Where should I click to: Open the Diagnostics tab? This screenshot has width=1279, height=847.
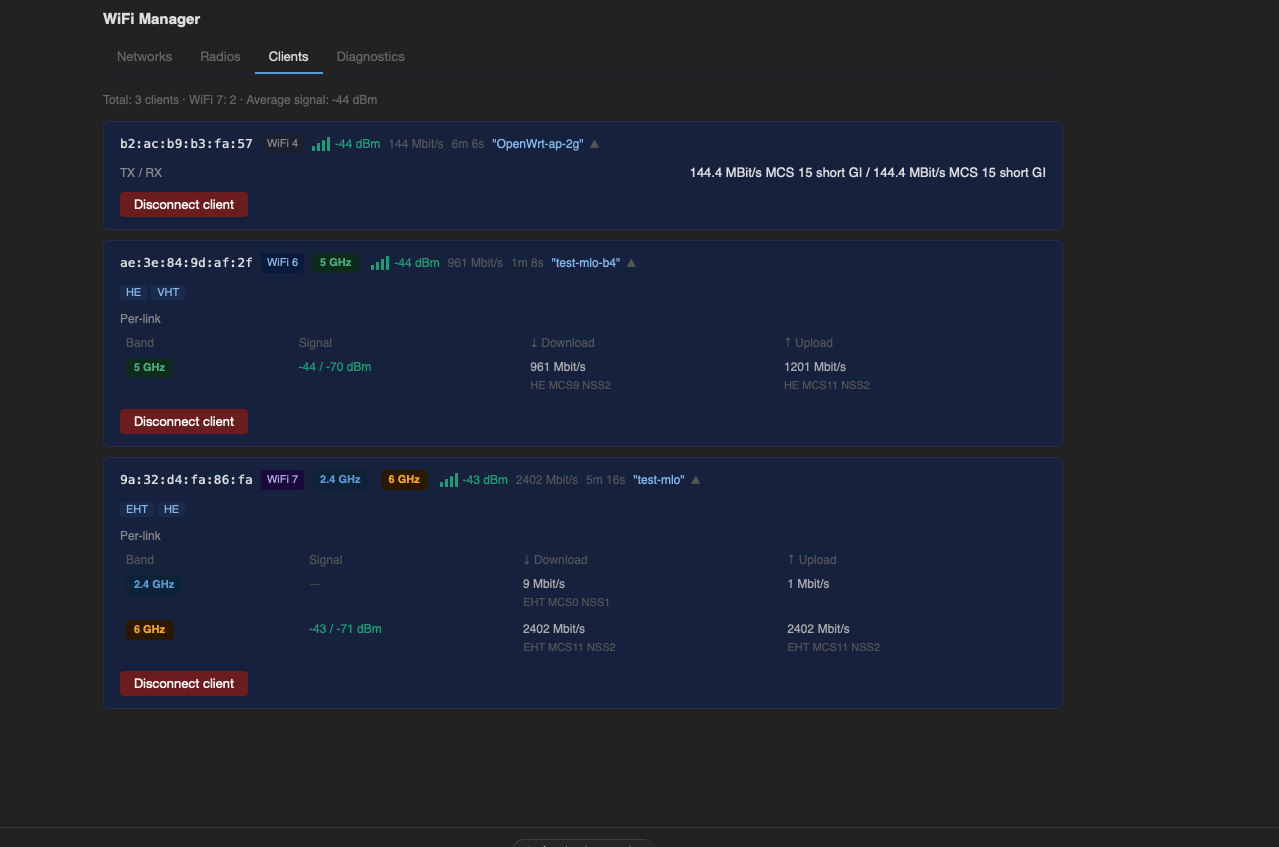coord(370,56)
